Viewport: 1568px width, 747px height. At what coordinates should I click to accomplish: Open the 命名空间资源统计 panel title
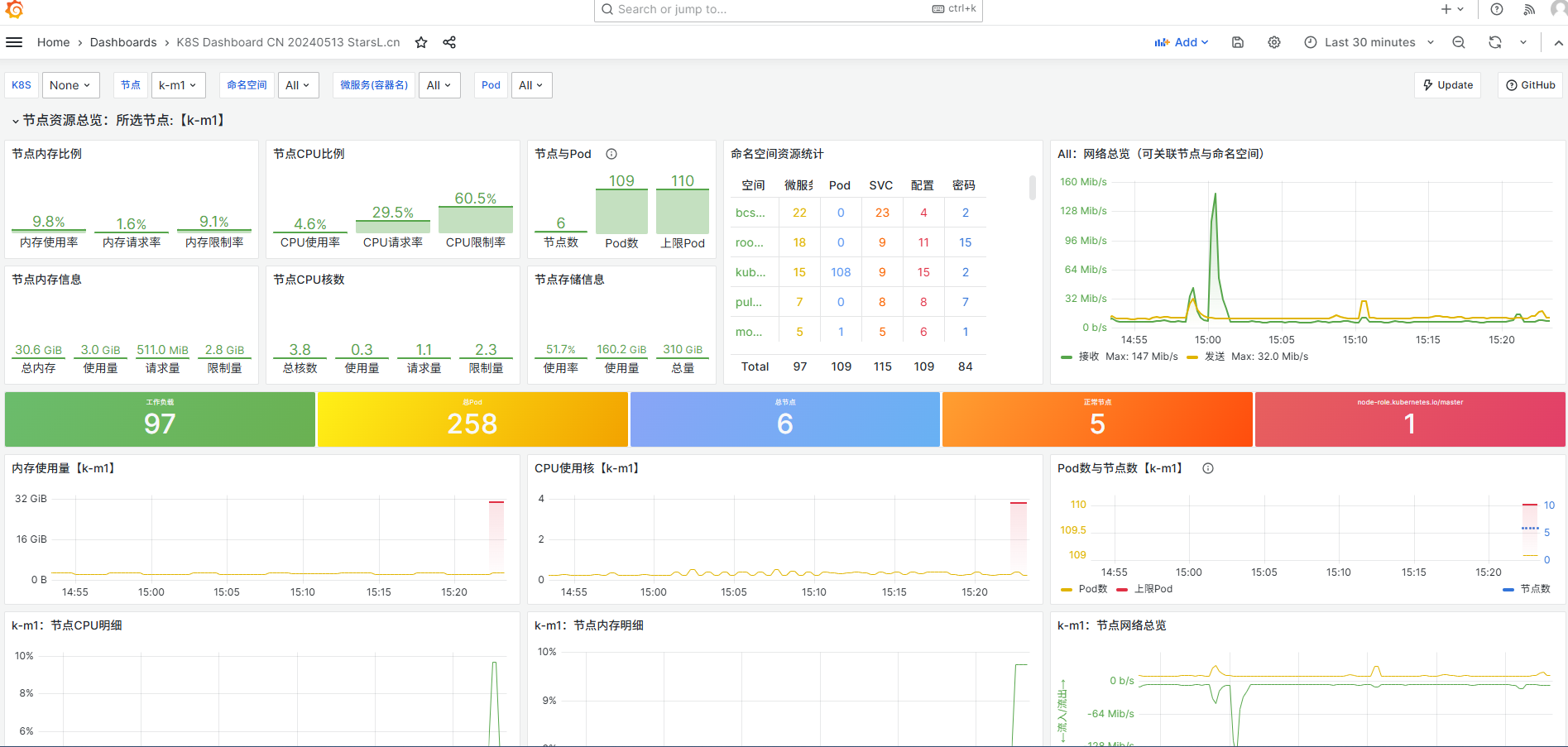pyautogui.click(x=777, y=154)
